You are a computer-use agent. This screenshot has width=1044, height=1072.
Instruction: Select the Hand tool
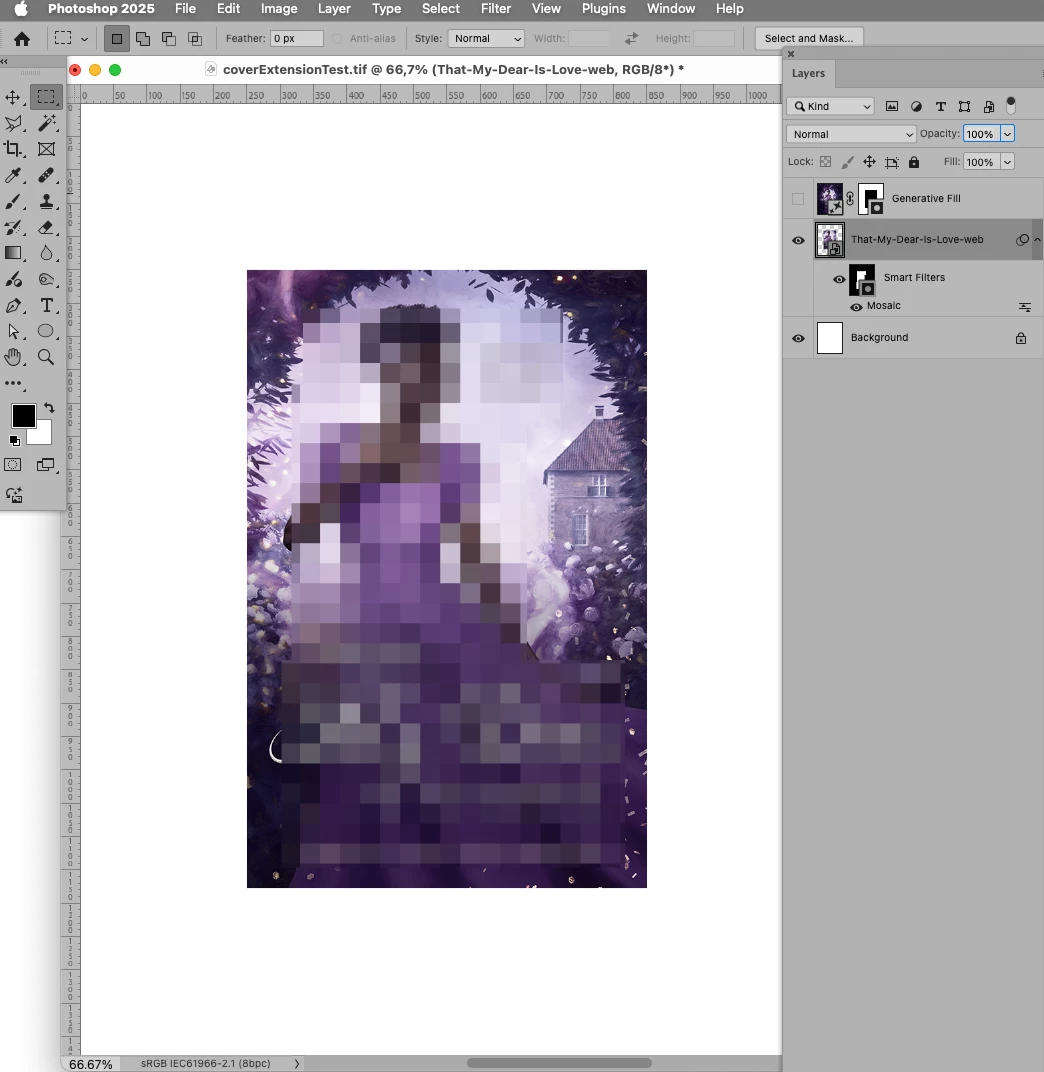point(13,357)
